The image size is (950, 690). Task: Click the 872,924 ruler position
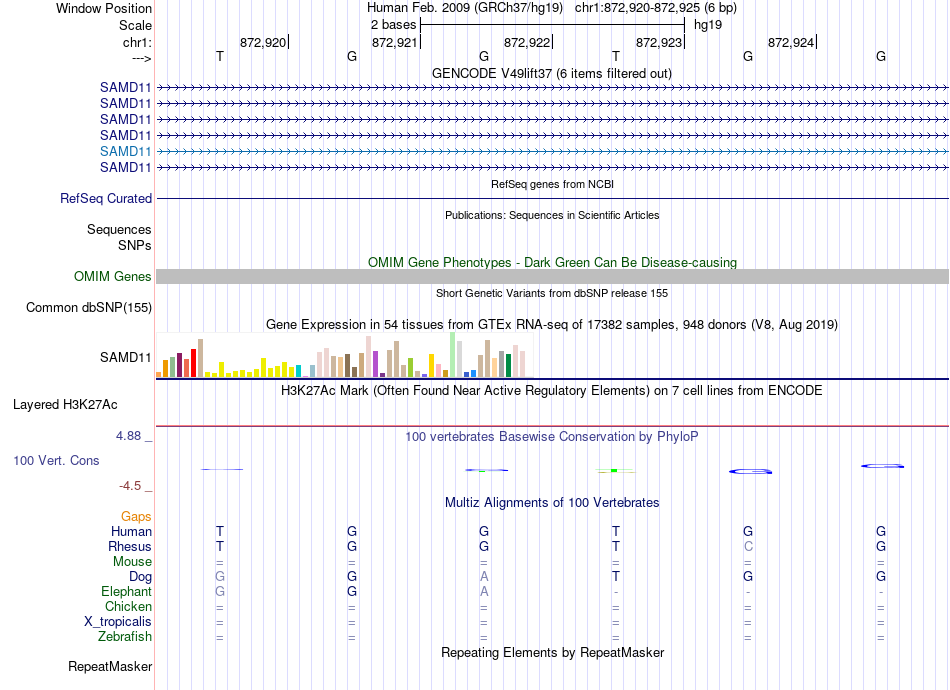791,42
